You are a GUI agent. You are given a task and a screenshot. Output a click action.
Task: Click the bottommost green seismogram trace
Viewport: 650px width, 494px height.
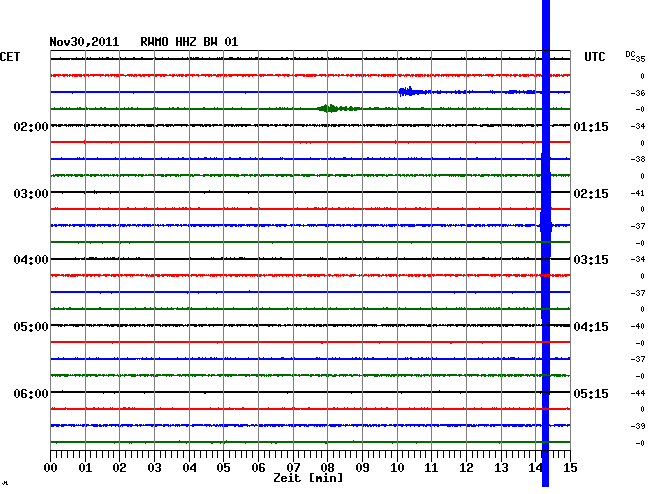tap(310, 442)
